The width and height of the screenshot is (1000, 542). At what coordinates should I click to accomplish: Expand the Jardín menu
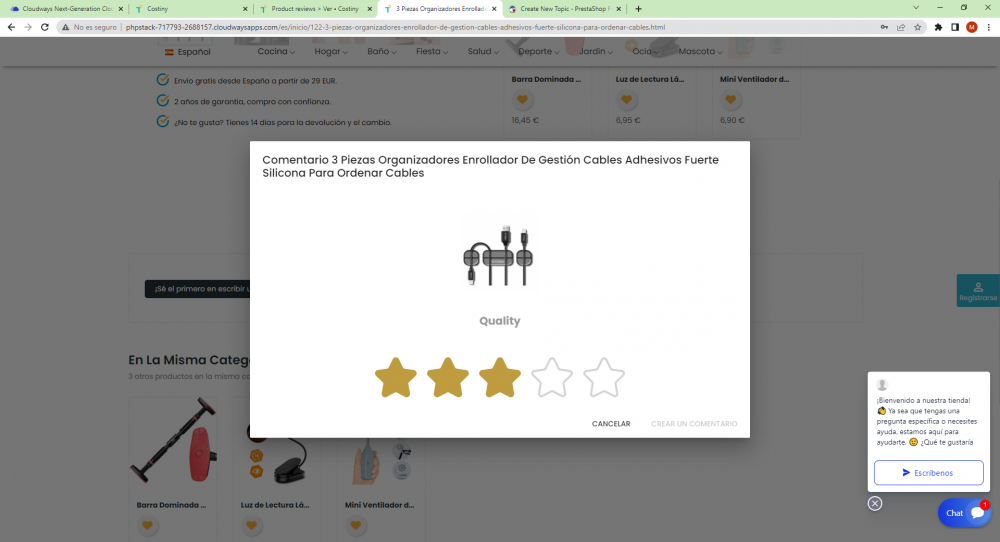pyautogui.click(x=596, y=52)
